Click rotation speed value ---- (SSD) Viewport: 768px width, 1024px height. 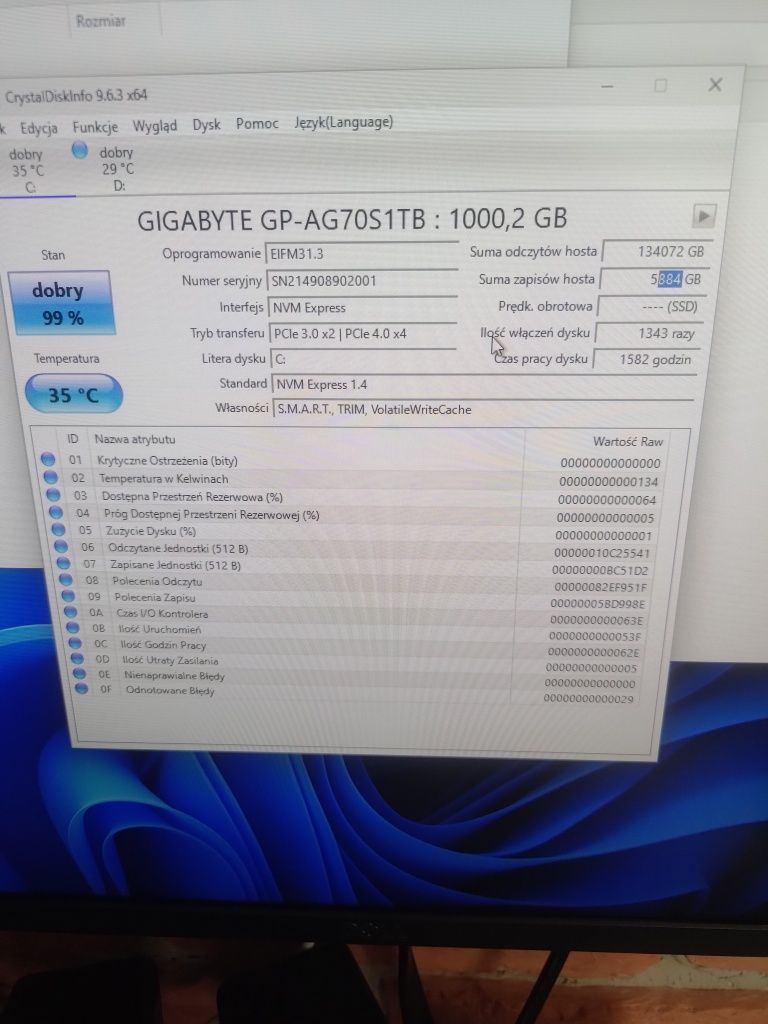650,306
